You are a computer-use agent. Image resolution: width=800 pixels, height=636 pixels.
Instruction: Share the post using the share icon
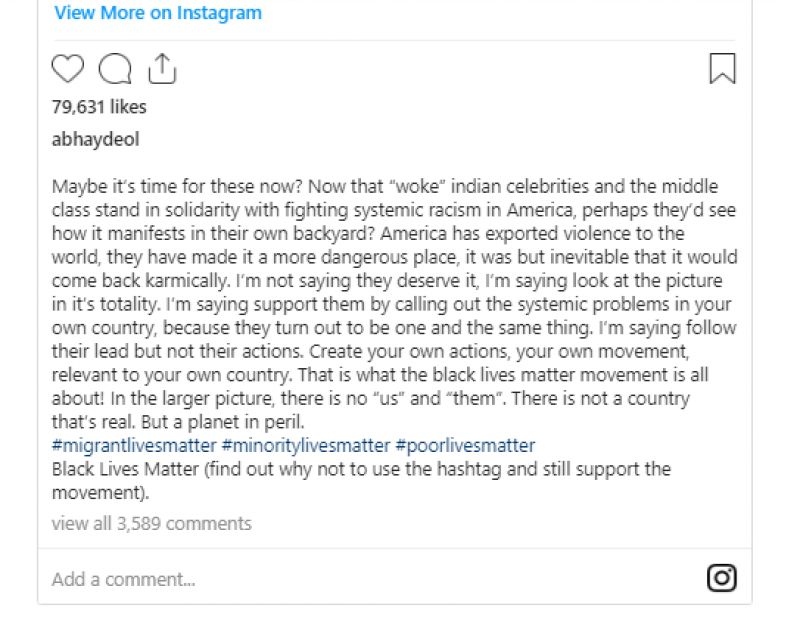(161, 69)
